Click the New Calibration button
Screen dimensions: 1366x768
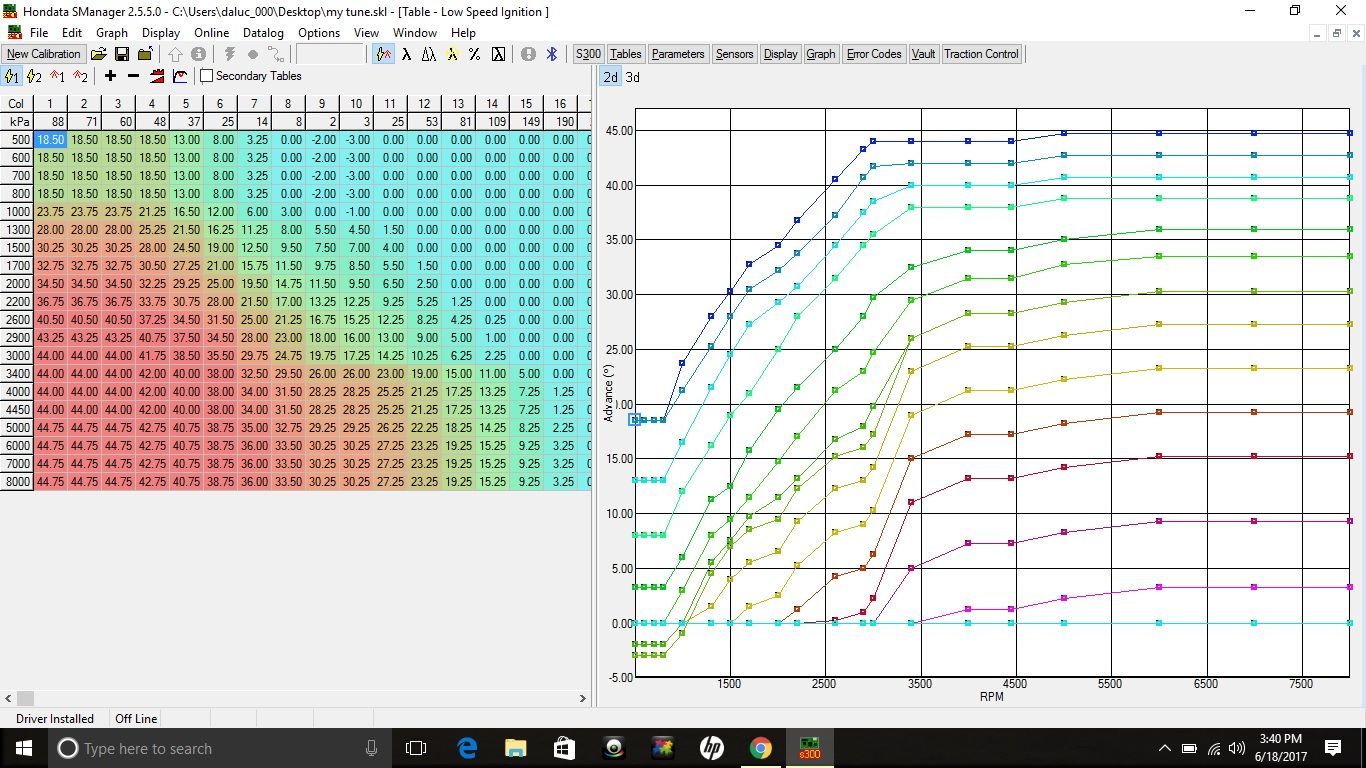pos(44,54)
